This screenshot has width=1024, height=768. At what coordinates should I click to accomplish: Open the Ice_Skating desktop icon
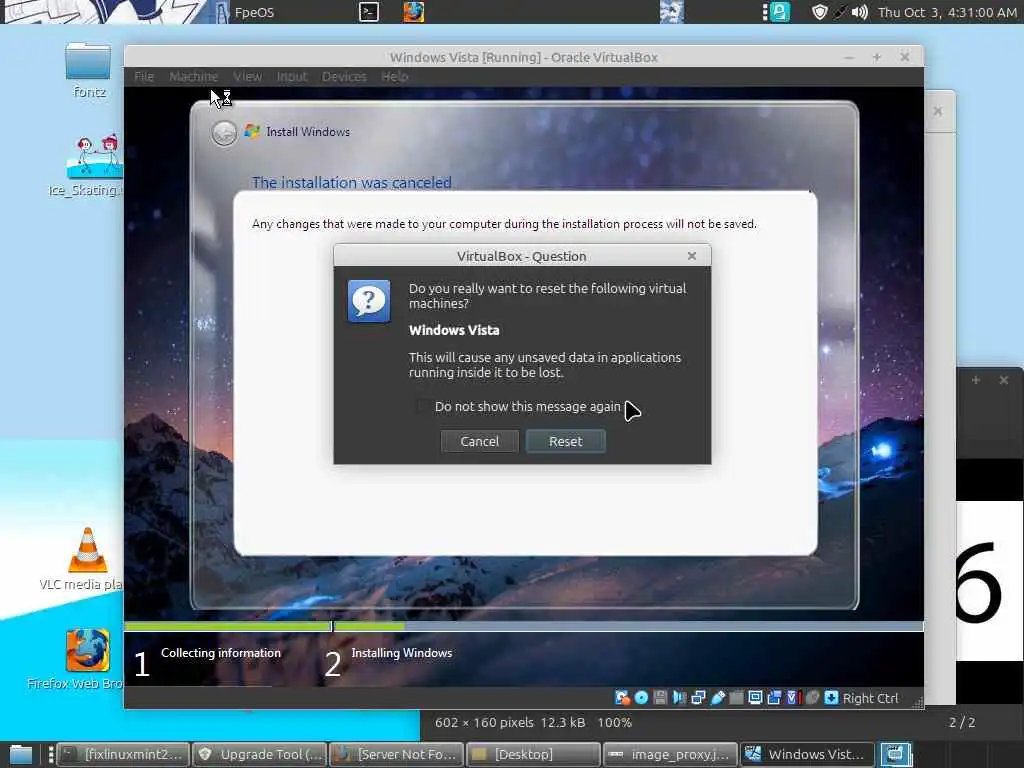(90, 165)
